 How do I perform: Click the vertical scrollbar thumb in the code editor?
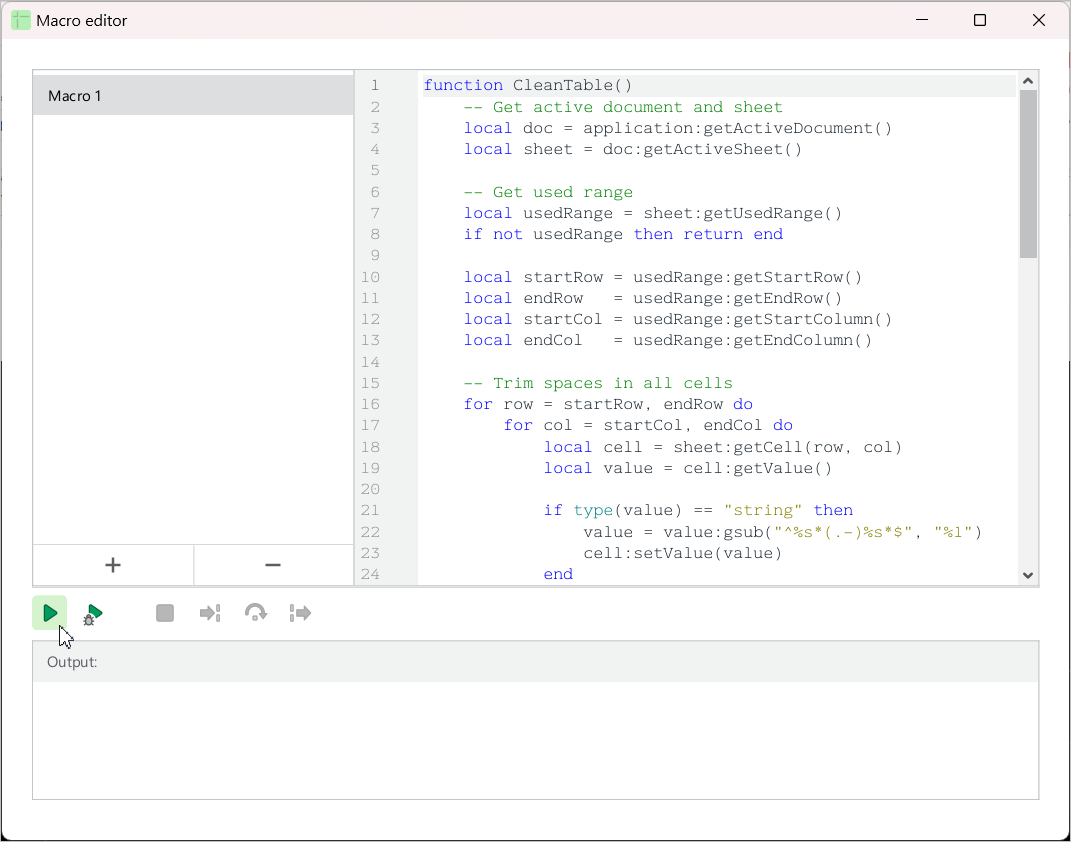(x=1028, y=174)
